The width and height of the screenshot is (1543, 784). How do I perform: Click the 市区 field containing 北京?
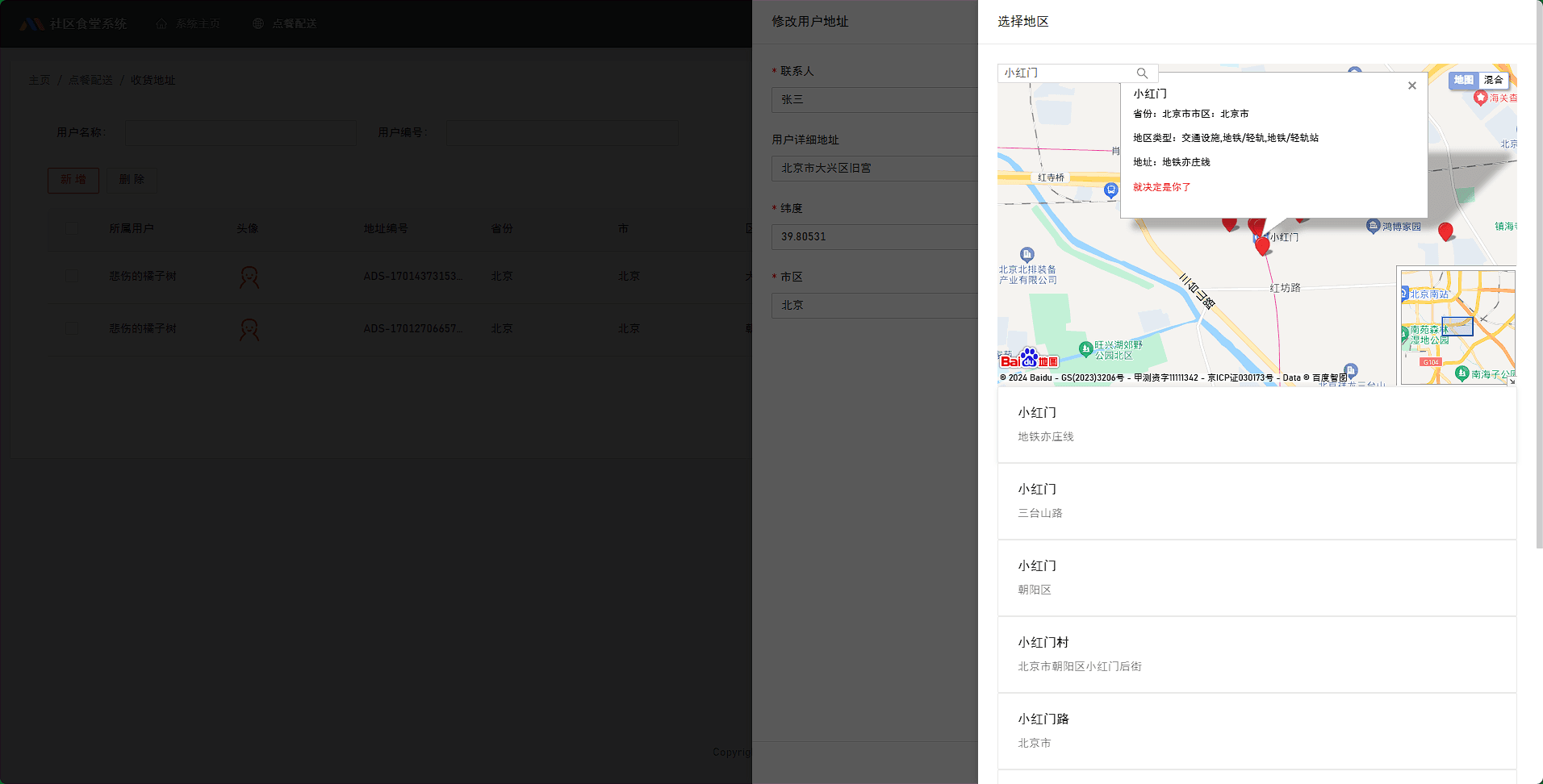coord(875,305)
